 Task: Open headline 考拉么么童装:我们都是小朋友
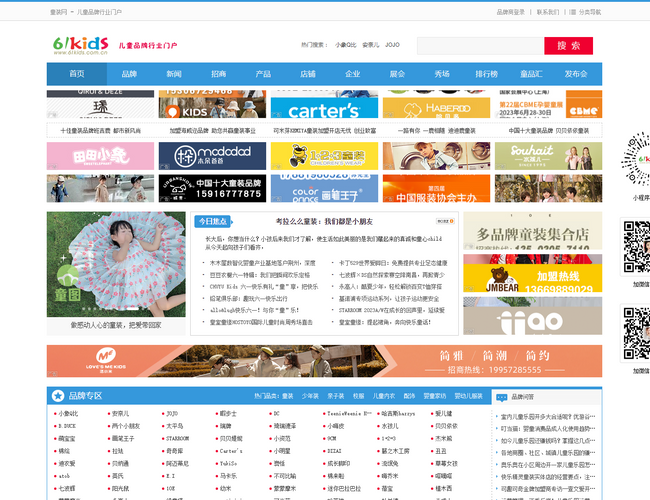coord(324,222)
